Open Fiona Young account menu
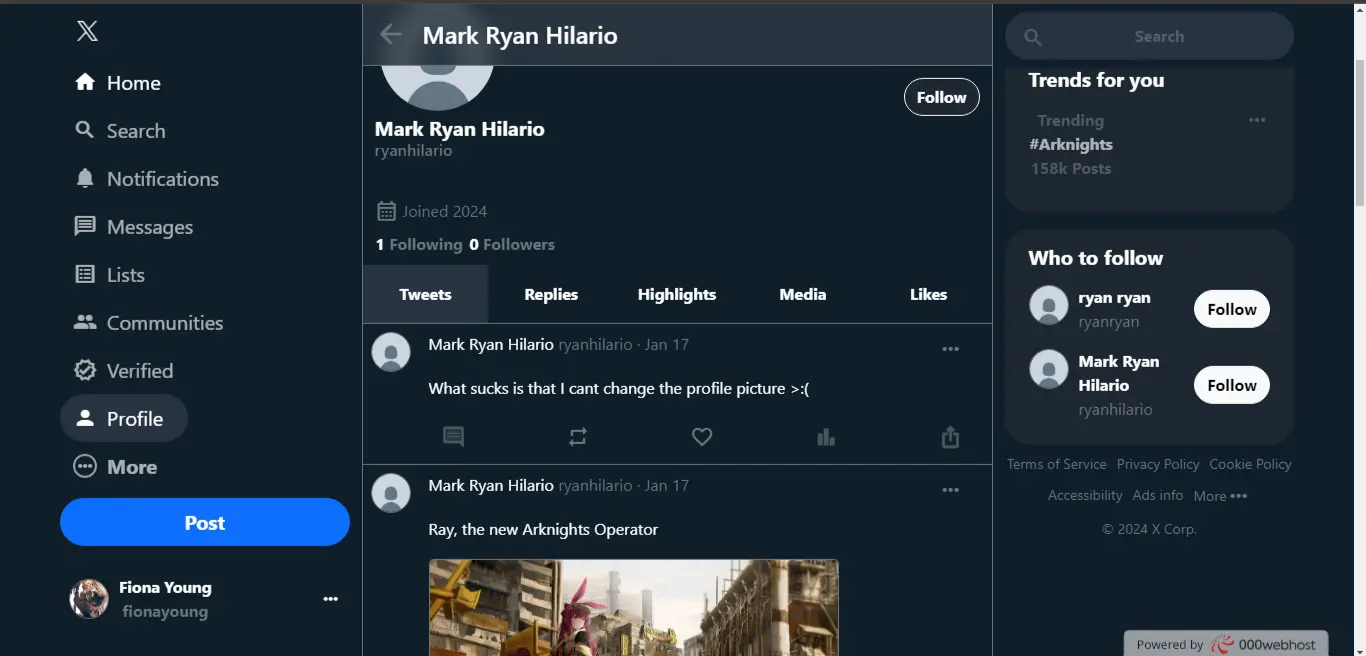1366x656 pixels. point(330,599)
